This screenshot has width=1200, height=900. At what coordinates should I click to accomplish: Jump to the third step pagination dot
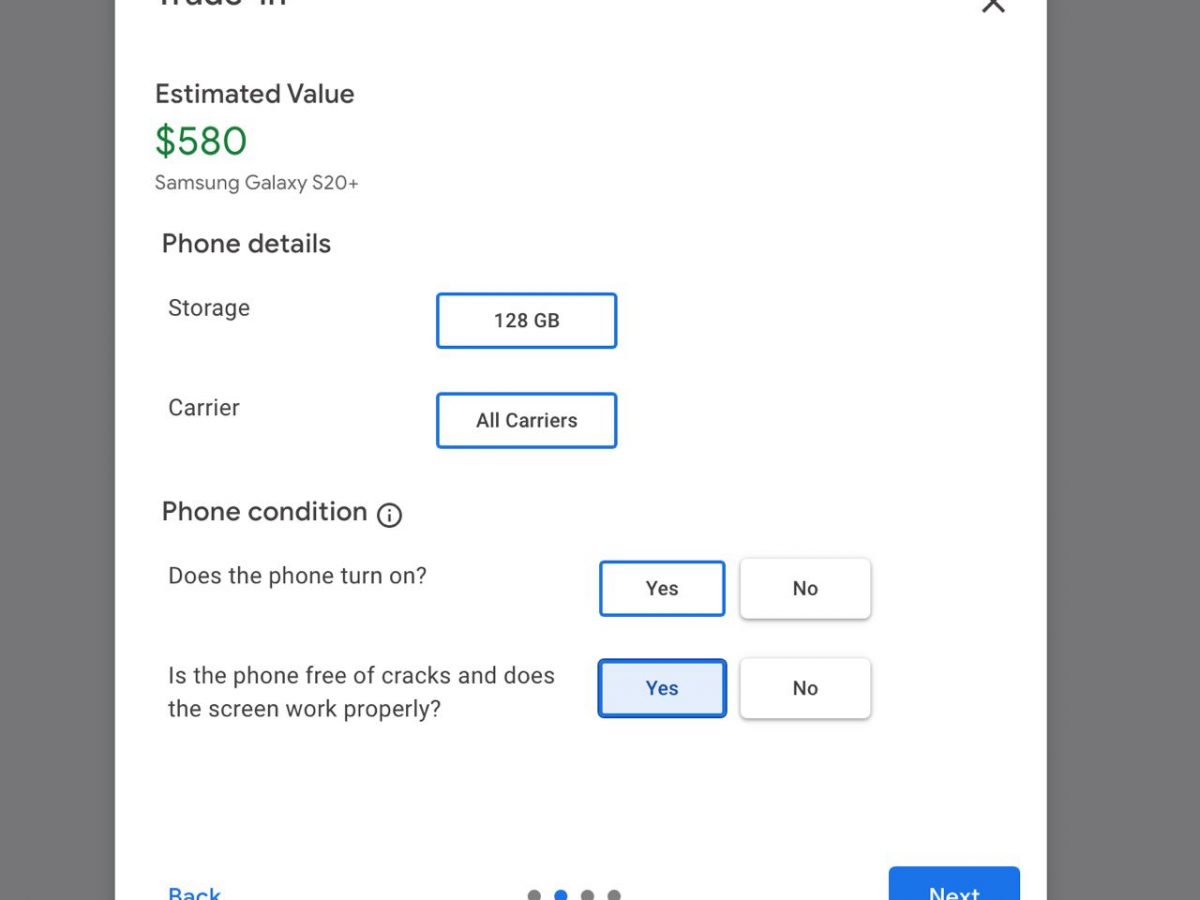click(x=588, y=895)
